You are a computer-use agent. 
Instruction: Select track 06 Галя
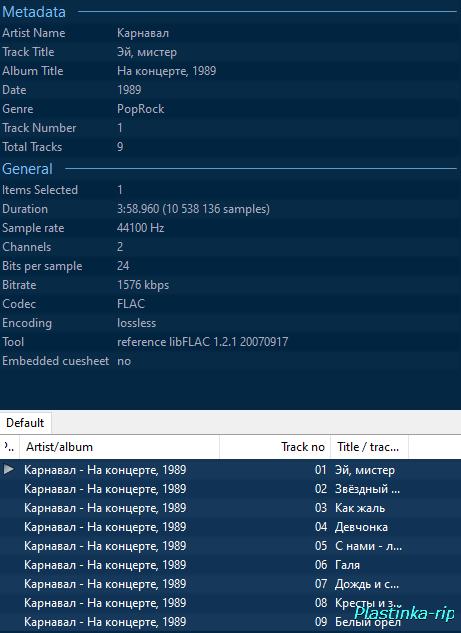coord(230,565)
